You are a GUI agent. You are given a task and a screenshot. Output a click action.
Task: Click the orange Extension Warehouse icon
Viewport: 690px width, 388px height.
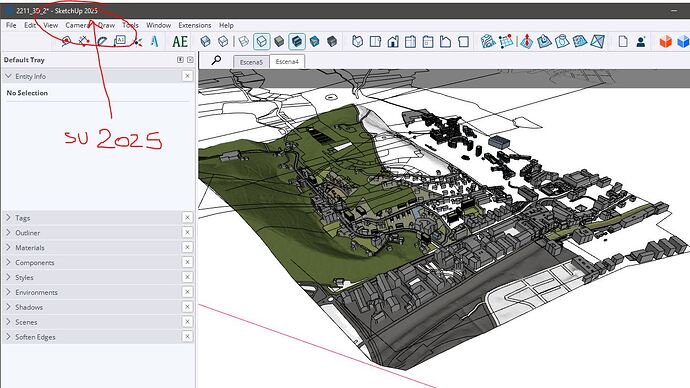(x=665, y=42)
